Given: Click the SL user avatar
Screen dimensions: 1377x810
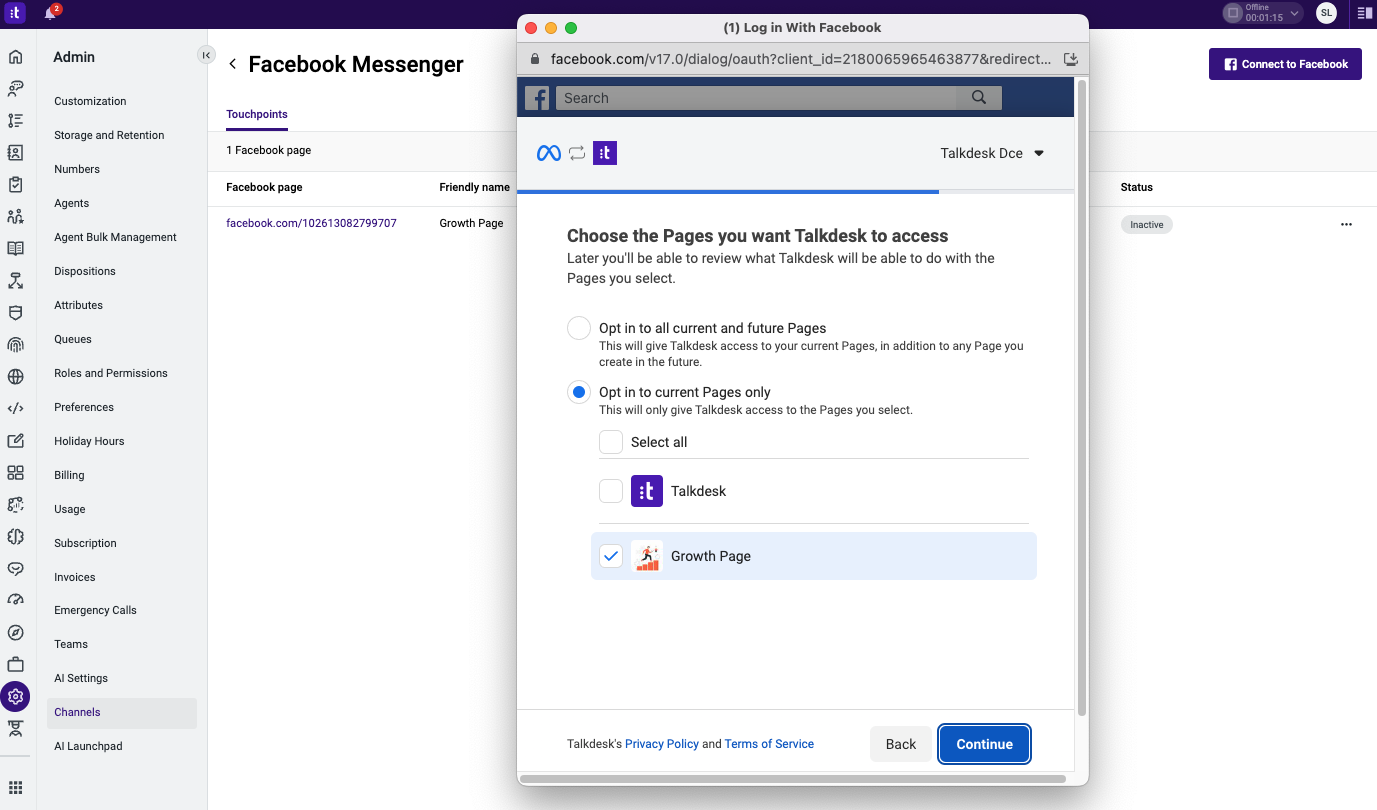Looking at the screenshot, I should [1326, 13].
